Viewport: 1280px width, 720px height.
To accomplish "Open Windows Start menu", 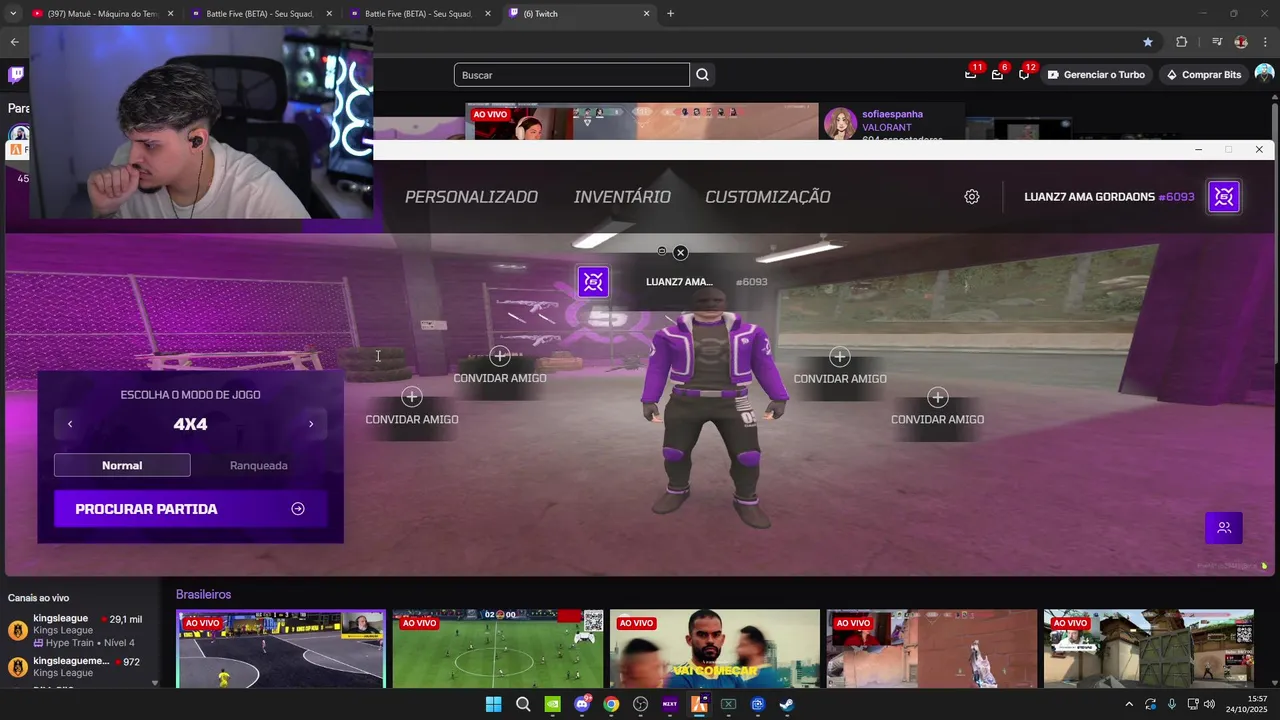I will point(493,704).
